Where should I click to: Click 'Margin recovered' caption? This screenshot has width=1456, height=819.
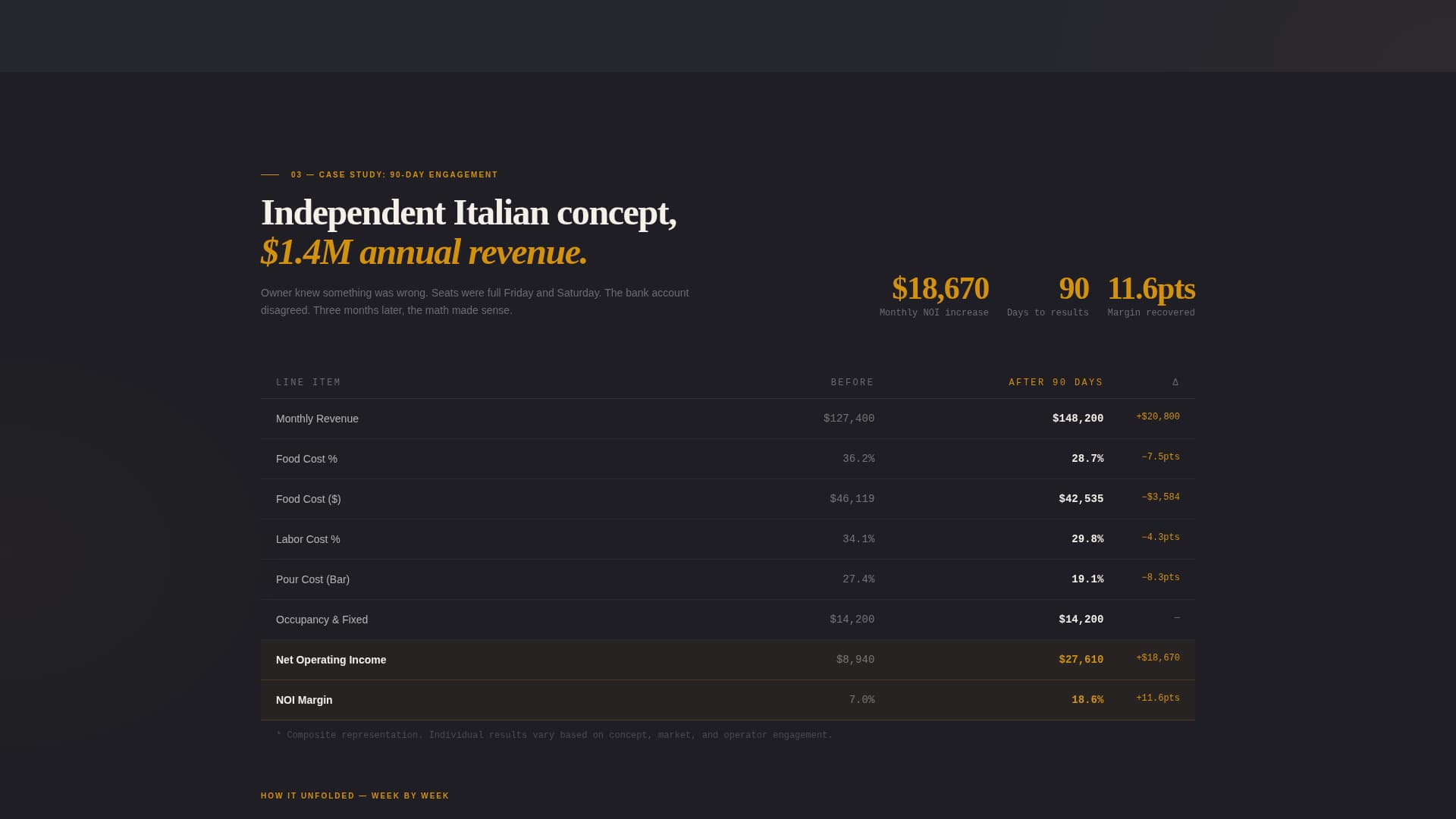point(1151,313)
